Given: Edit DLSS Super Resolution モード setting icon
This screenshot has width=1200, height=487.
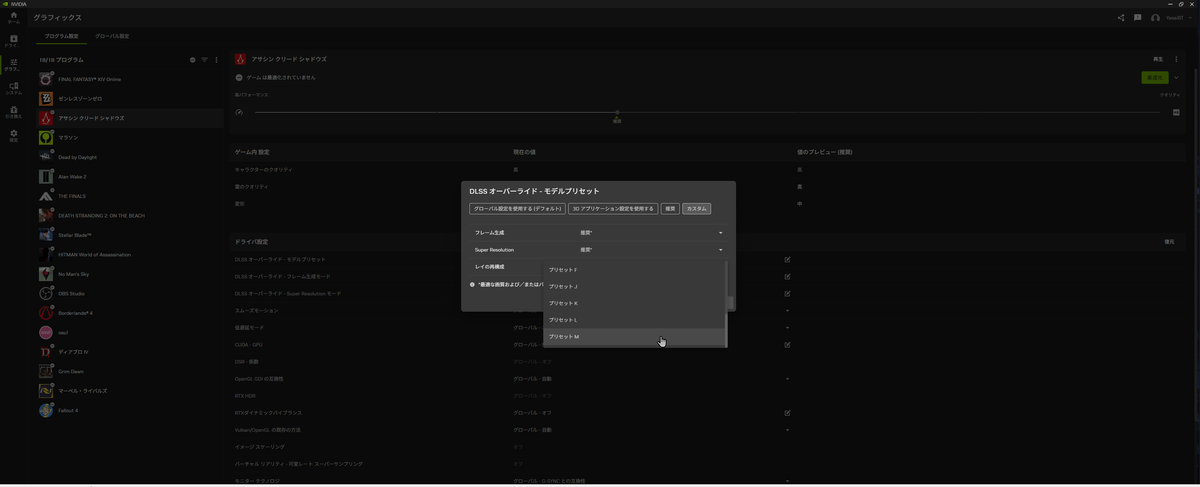Looking at the screenshot, I should coord(787,294).
